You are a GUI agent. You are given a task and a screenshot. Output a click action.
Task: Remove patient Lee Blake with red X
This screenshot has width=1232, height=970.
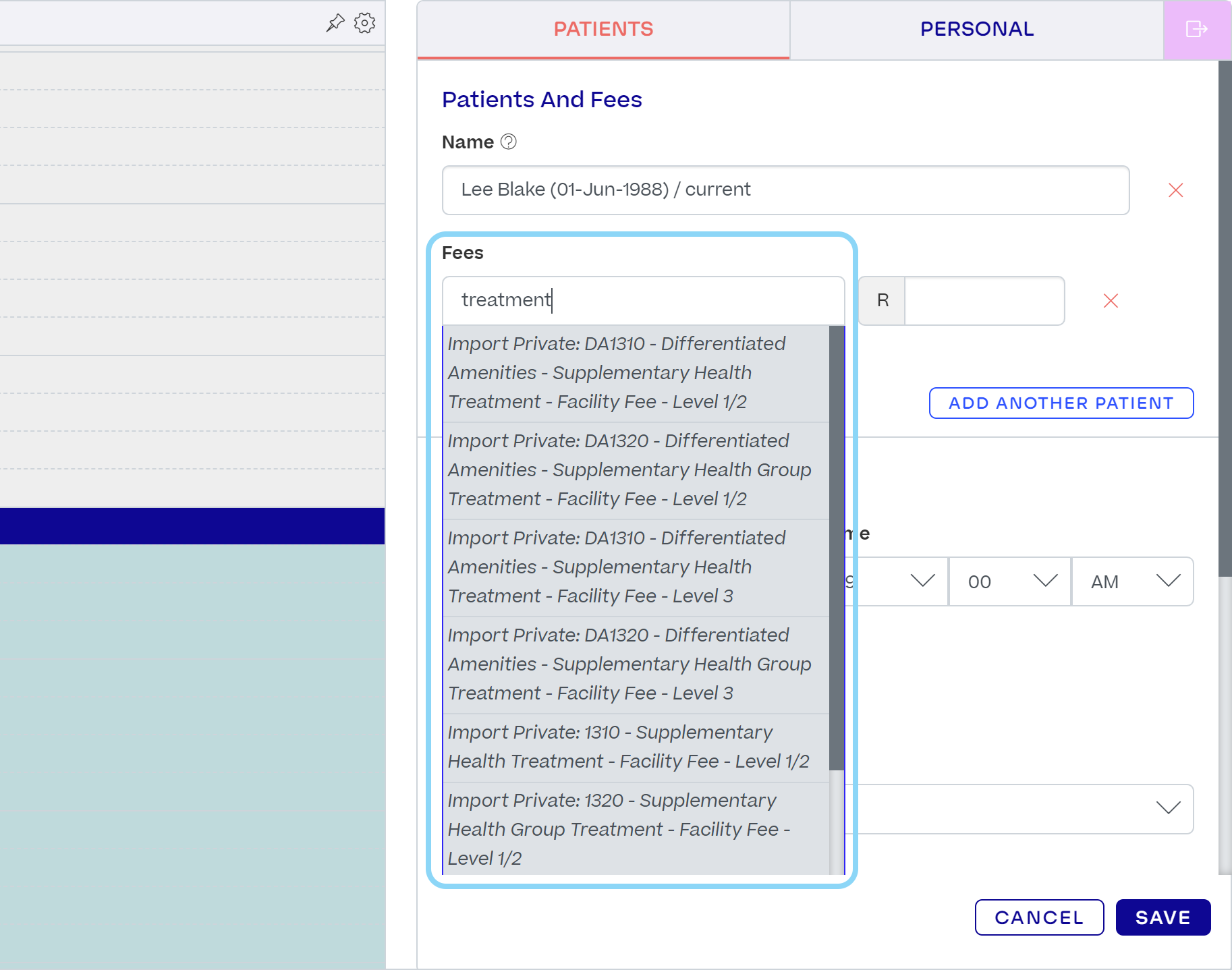(x=1176, y=190)
